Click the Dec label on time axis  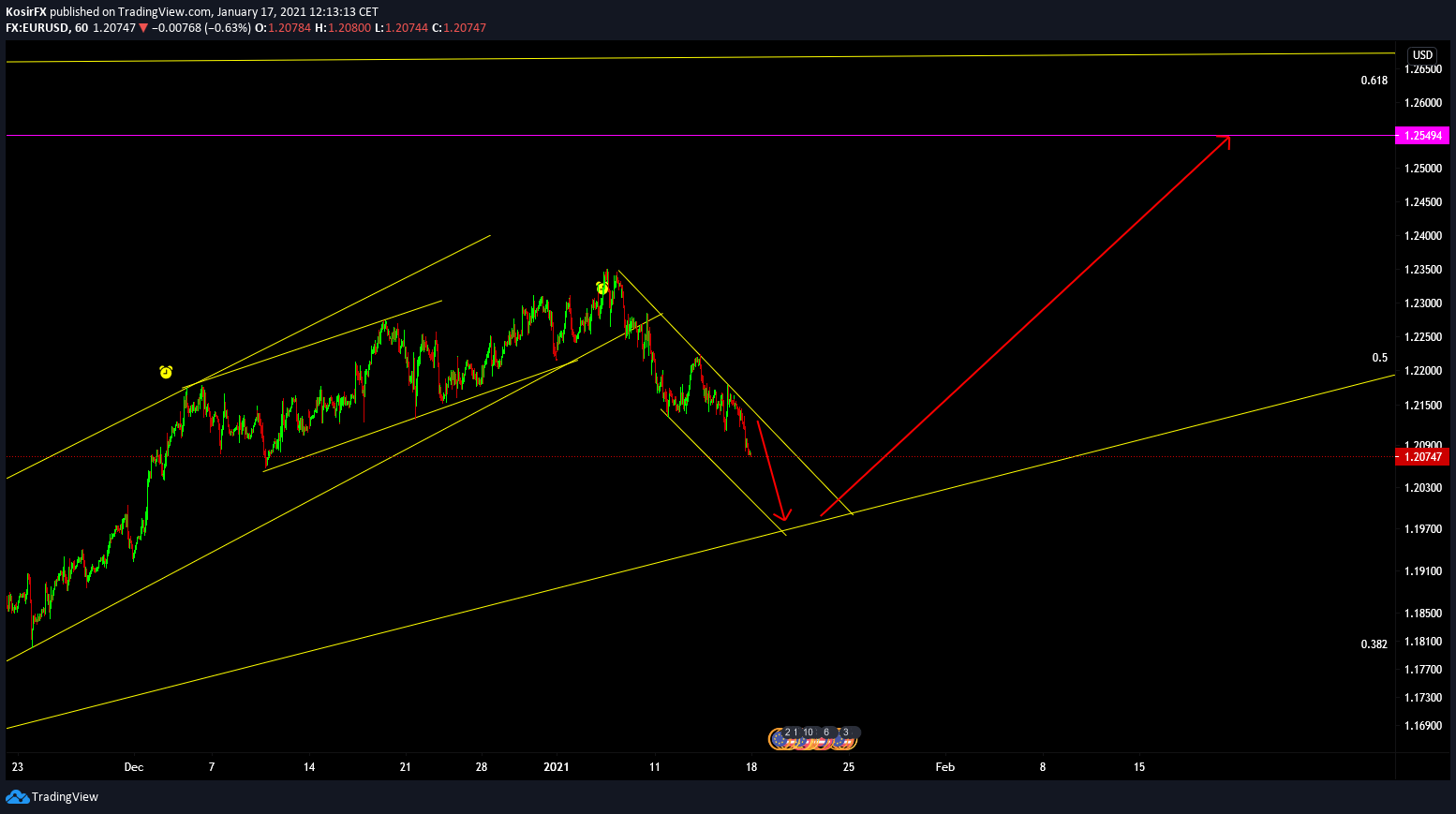click(134, 767)
